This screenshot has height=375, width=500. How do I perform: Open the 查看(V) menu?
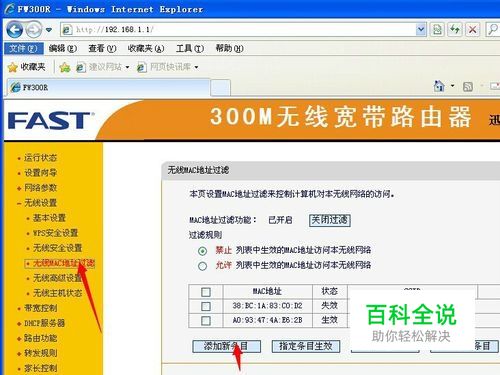(102, 49)
